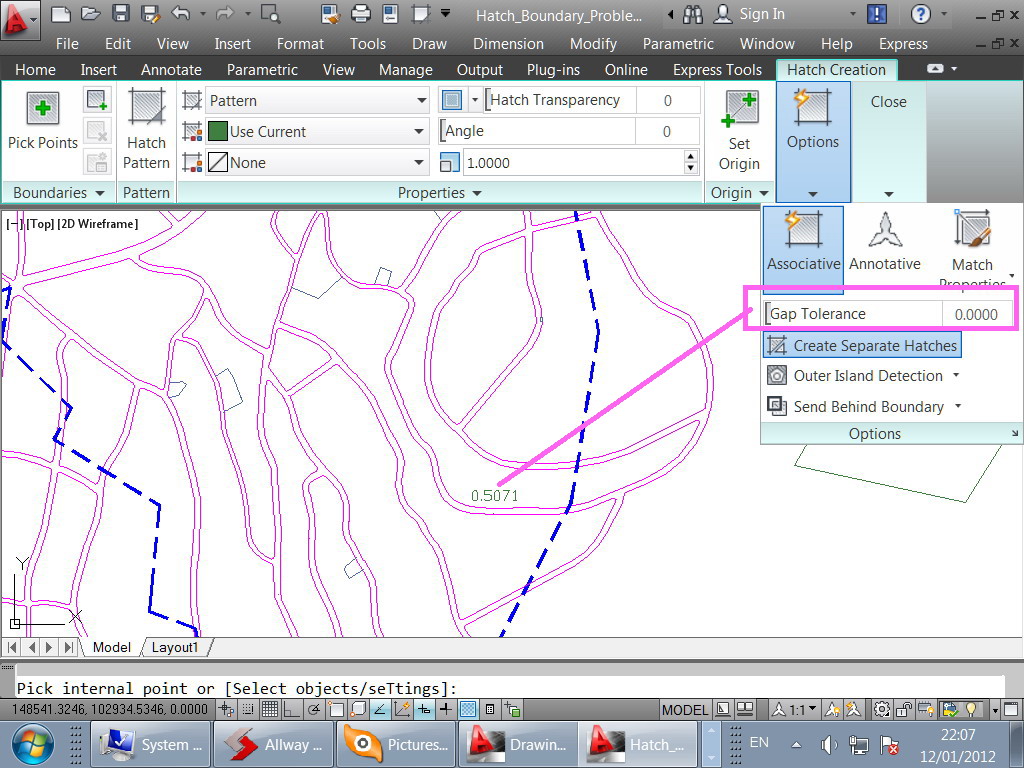Toggle Polar Tracking in status bar

[314, 709]
